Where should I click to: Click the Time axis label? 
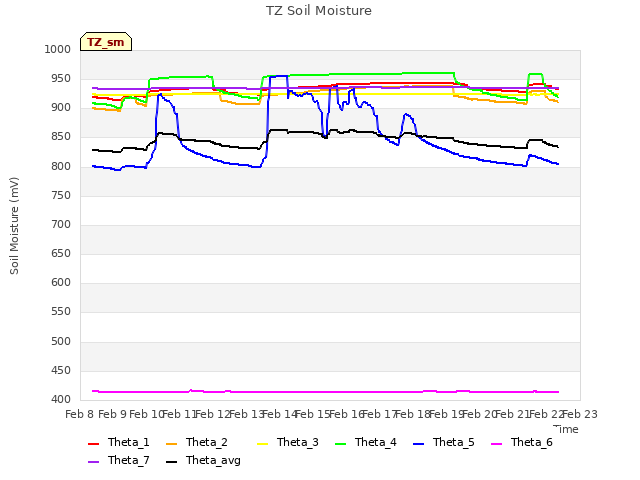pyautogui.click(x=566, y=429)
